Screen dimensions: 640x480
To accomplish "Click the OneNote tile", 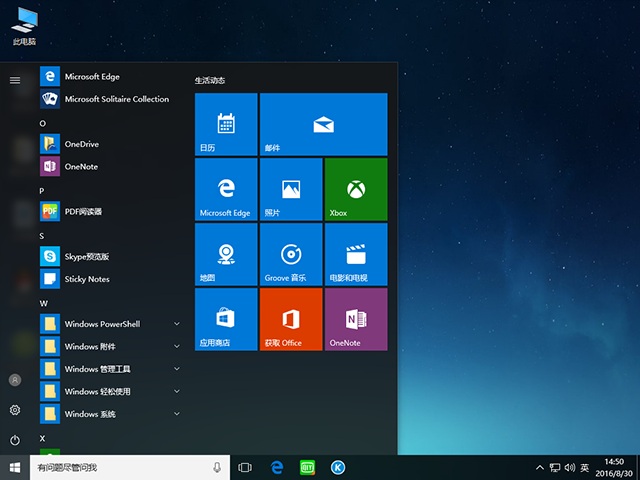I will (355, 320).
